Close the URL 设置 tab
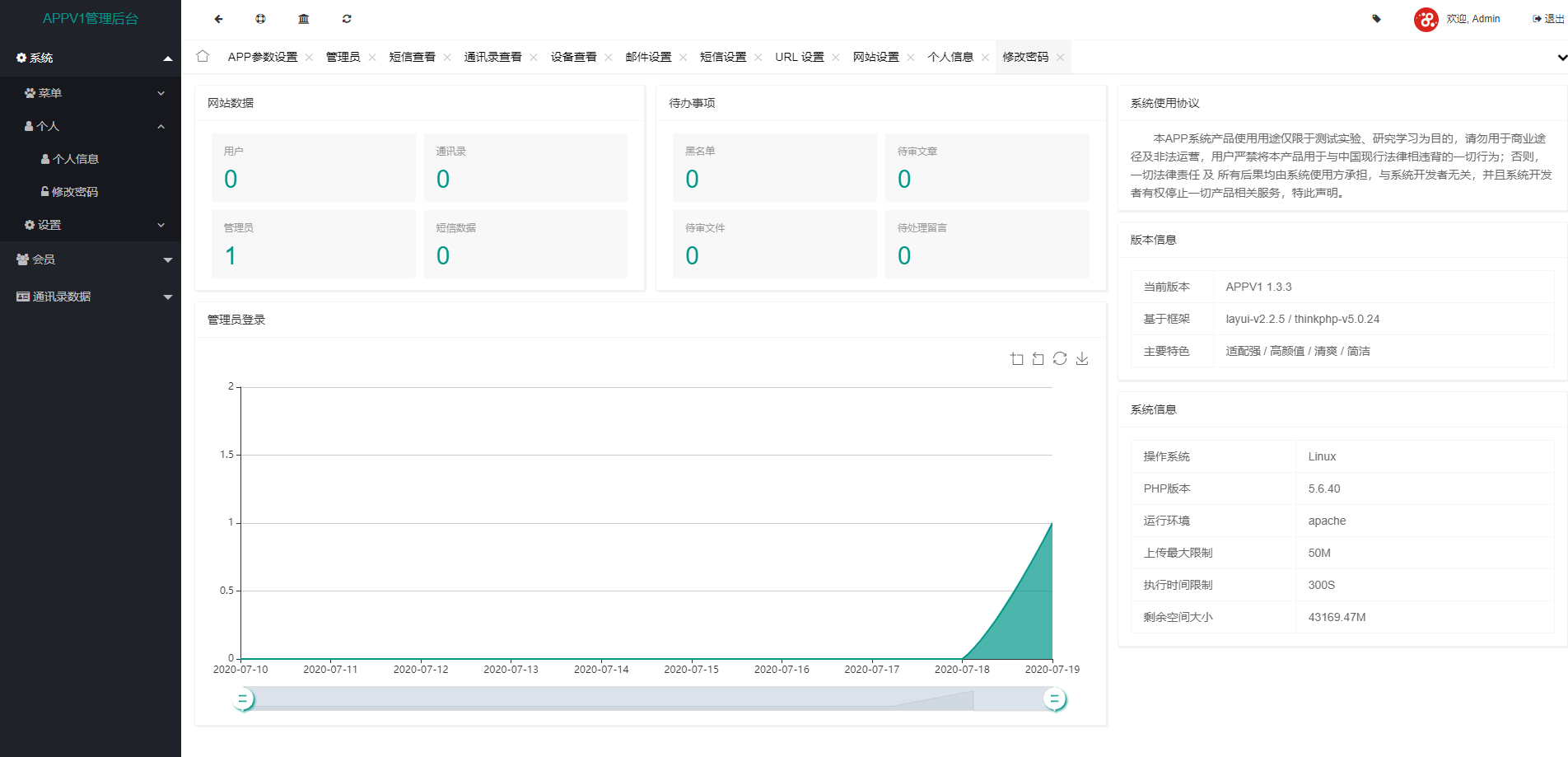The height and width of the screenshot is (757, 1568). pos(836,58)
